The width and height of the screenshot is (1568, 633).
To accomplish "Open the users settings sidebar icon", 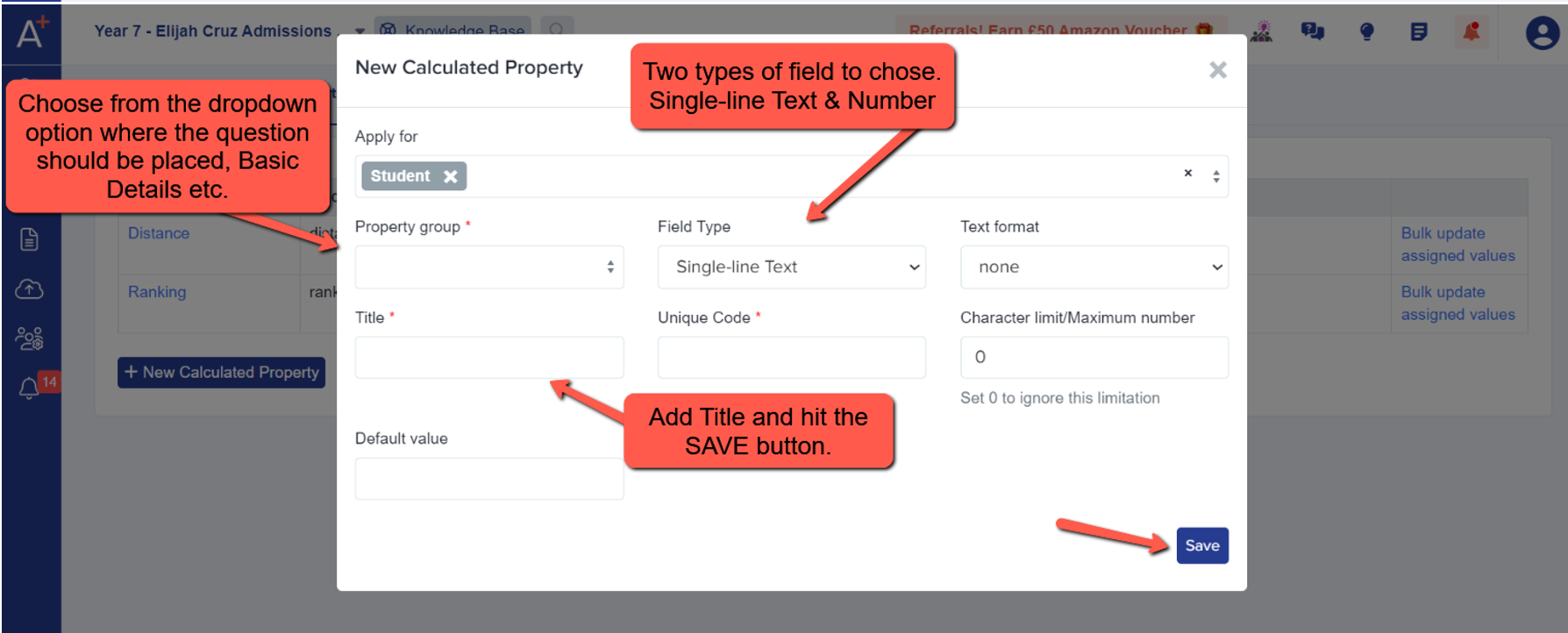I will 29,338.
